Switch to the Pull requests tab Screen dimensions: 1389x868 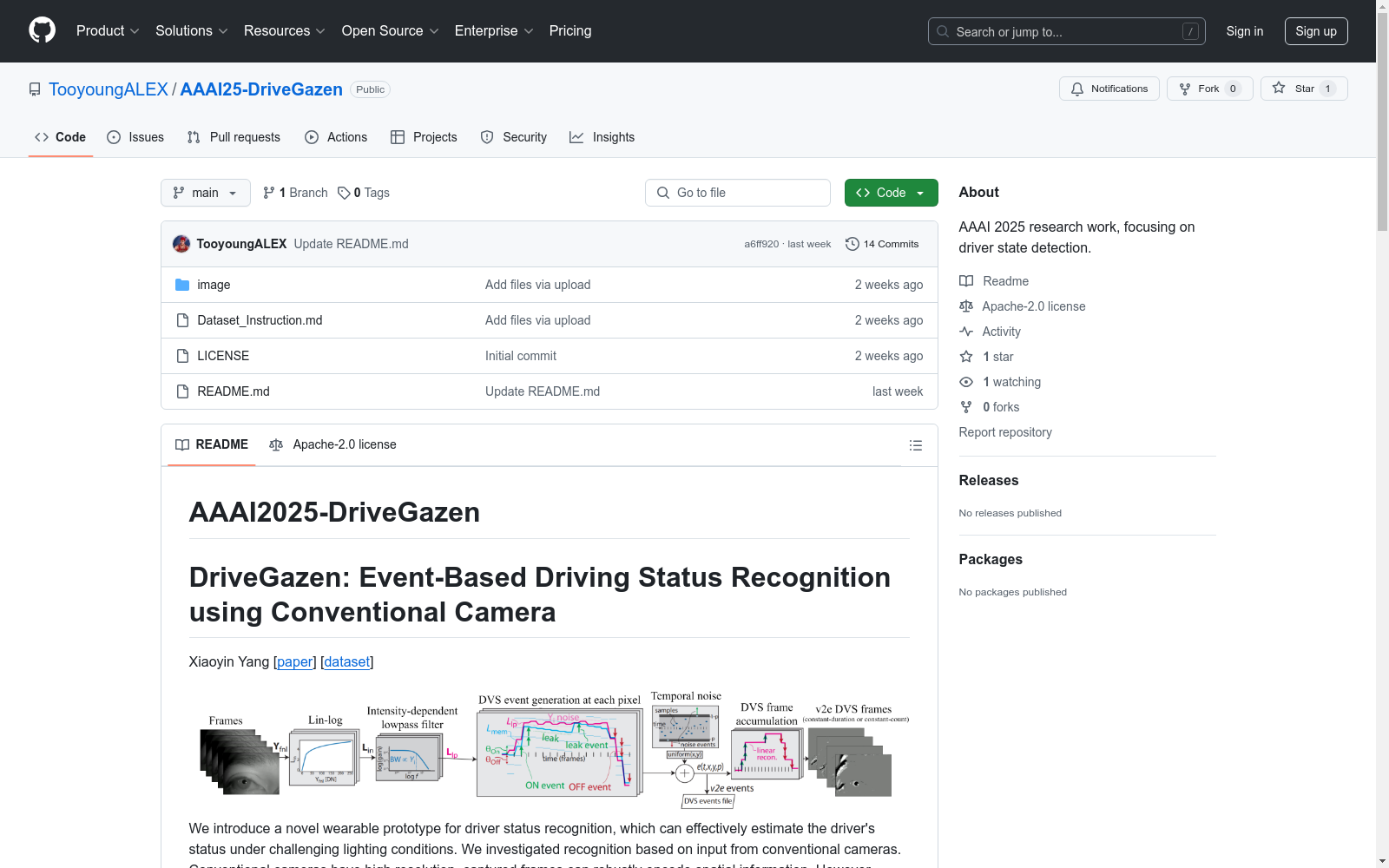pyautogui.click(x=234, y=137)
